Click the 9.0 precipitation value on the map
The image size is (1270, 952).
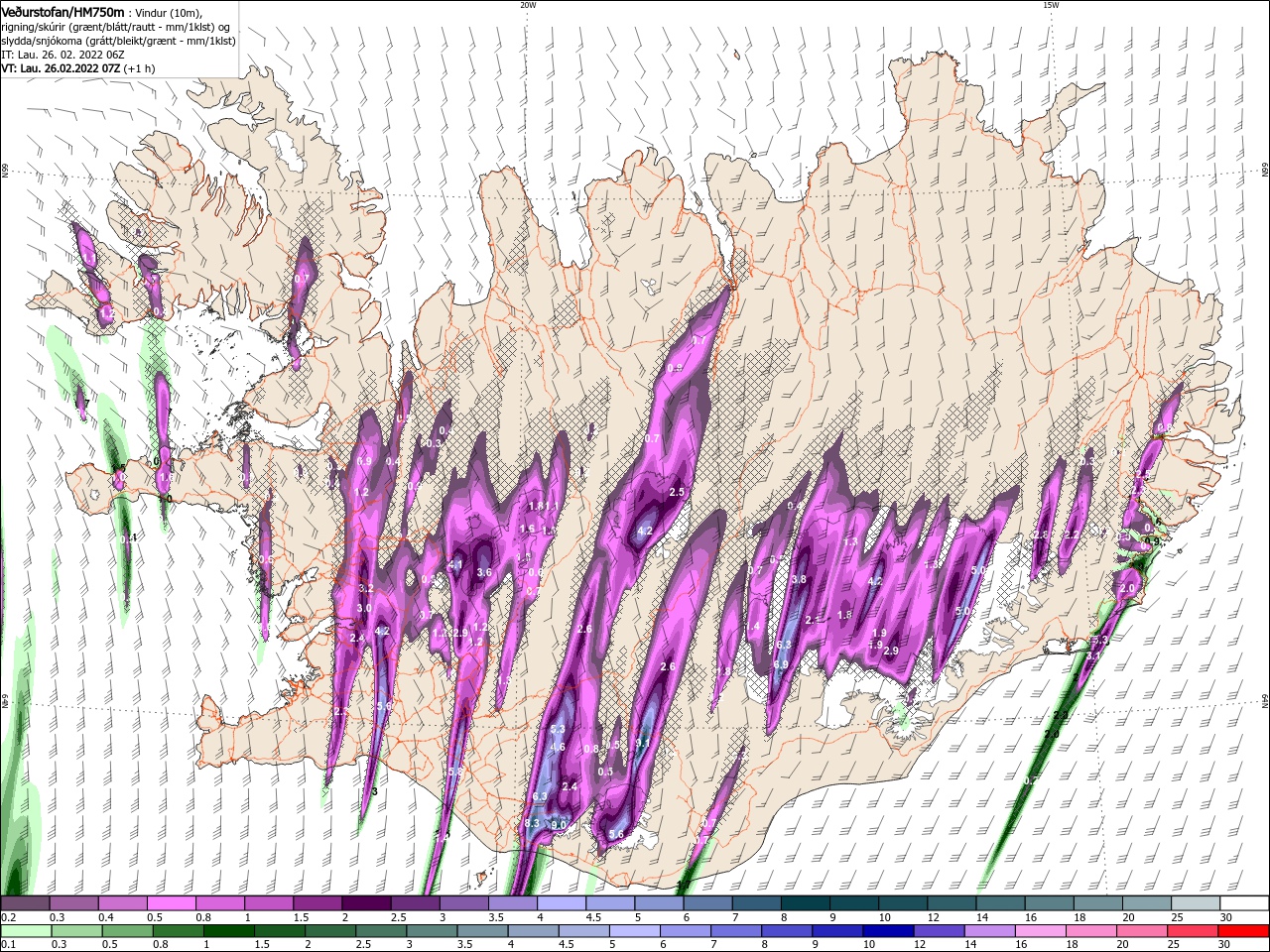coord(559,824)
